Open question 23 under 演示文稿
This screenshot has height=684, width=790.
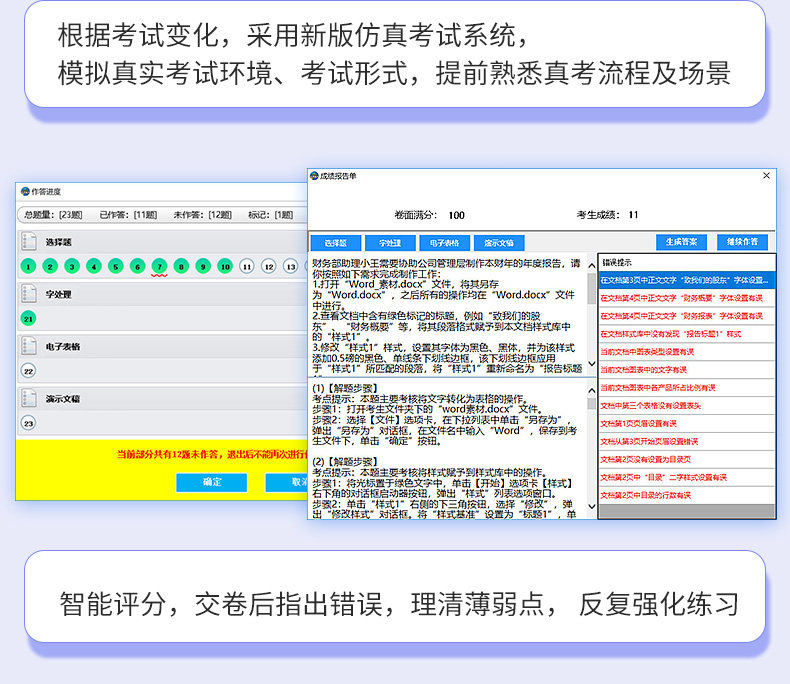point(28,423)
